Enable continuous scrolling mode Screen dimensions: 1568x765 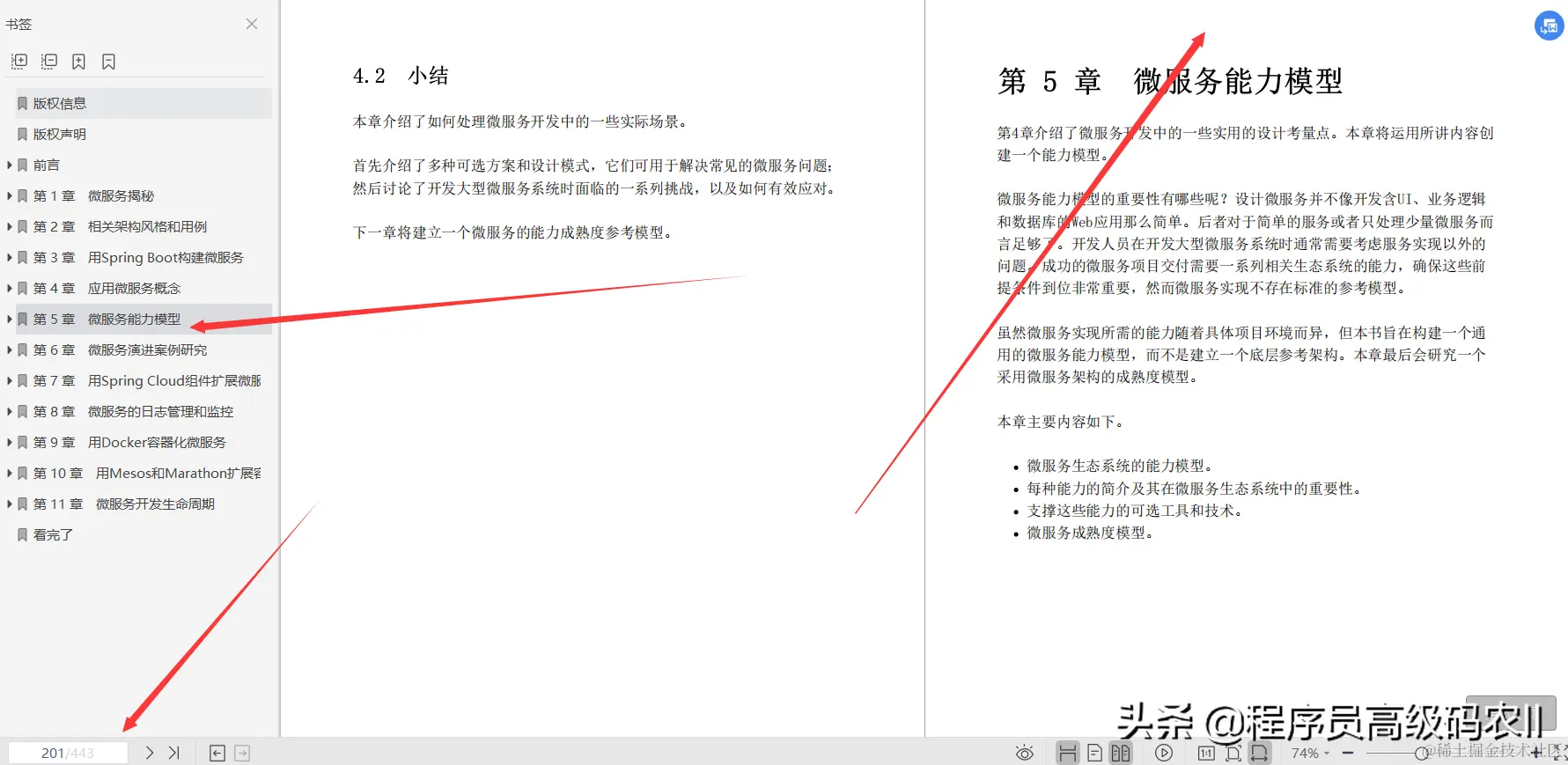1067,753
